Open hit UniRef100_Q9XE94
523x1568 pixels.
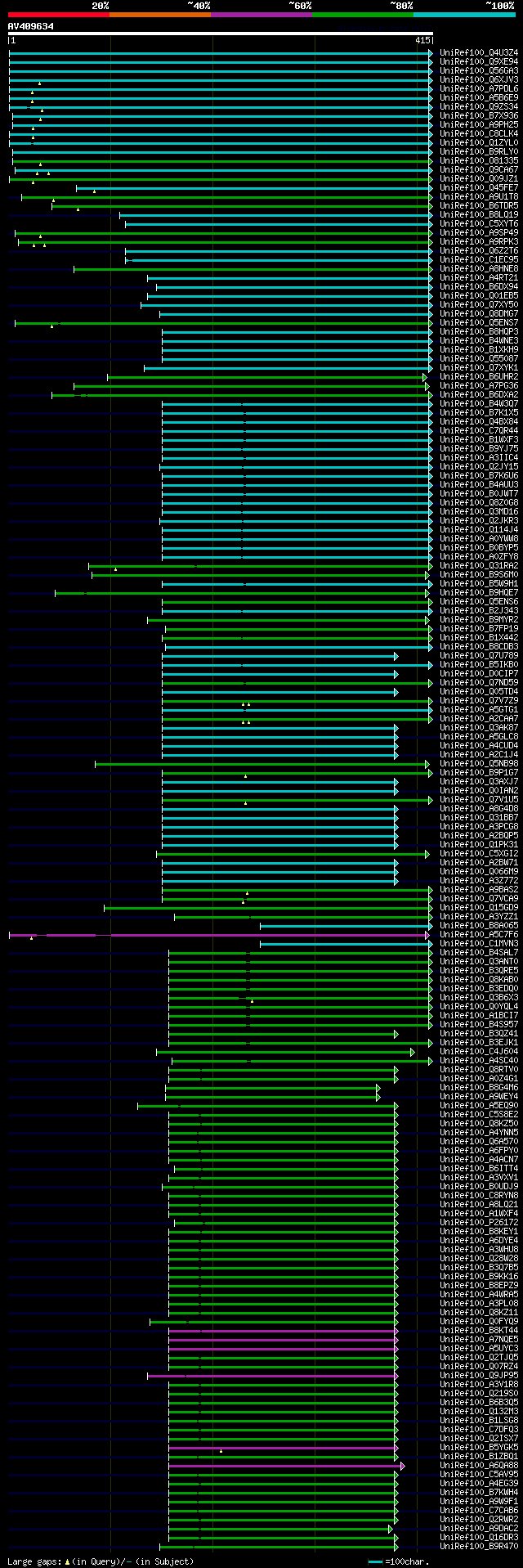479,62
